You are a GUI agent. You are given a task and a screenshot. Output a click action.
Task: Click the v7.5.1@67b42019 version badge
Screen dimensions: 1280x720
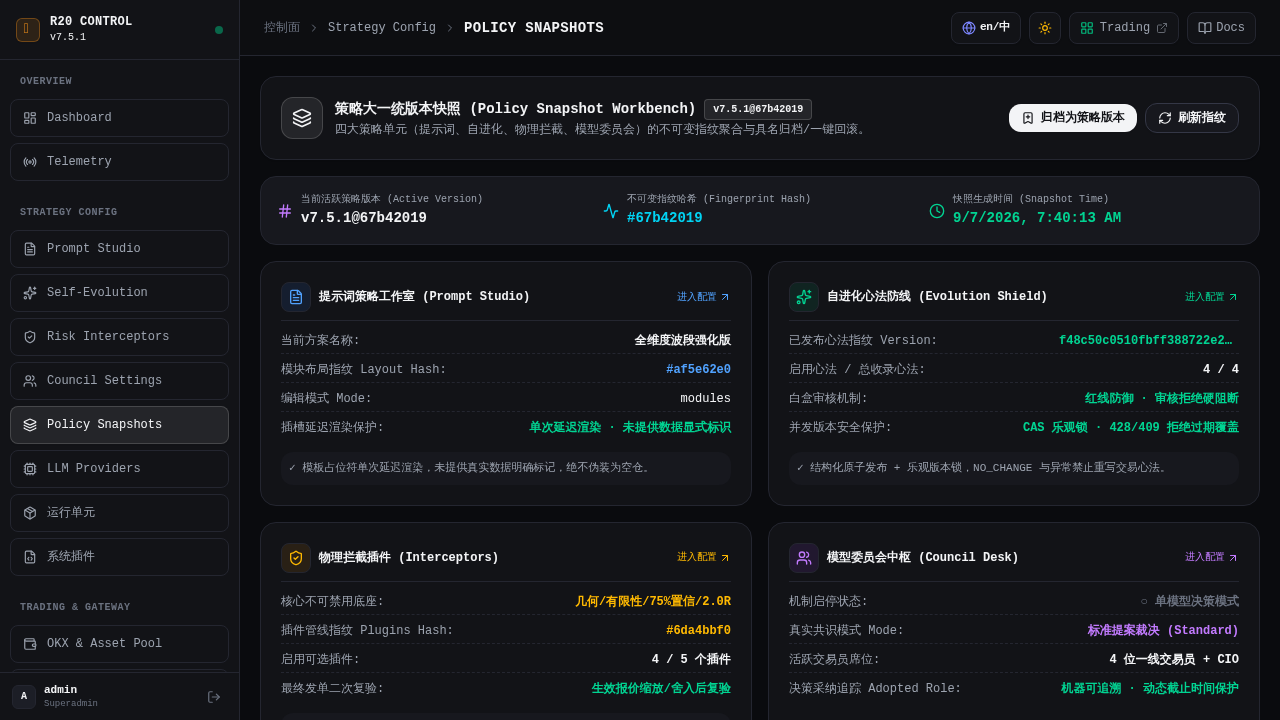(758, 109)
